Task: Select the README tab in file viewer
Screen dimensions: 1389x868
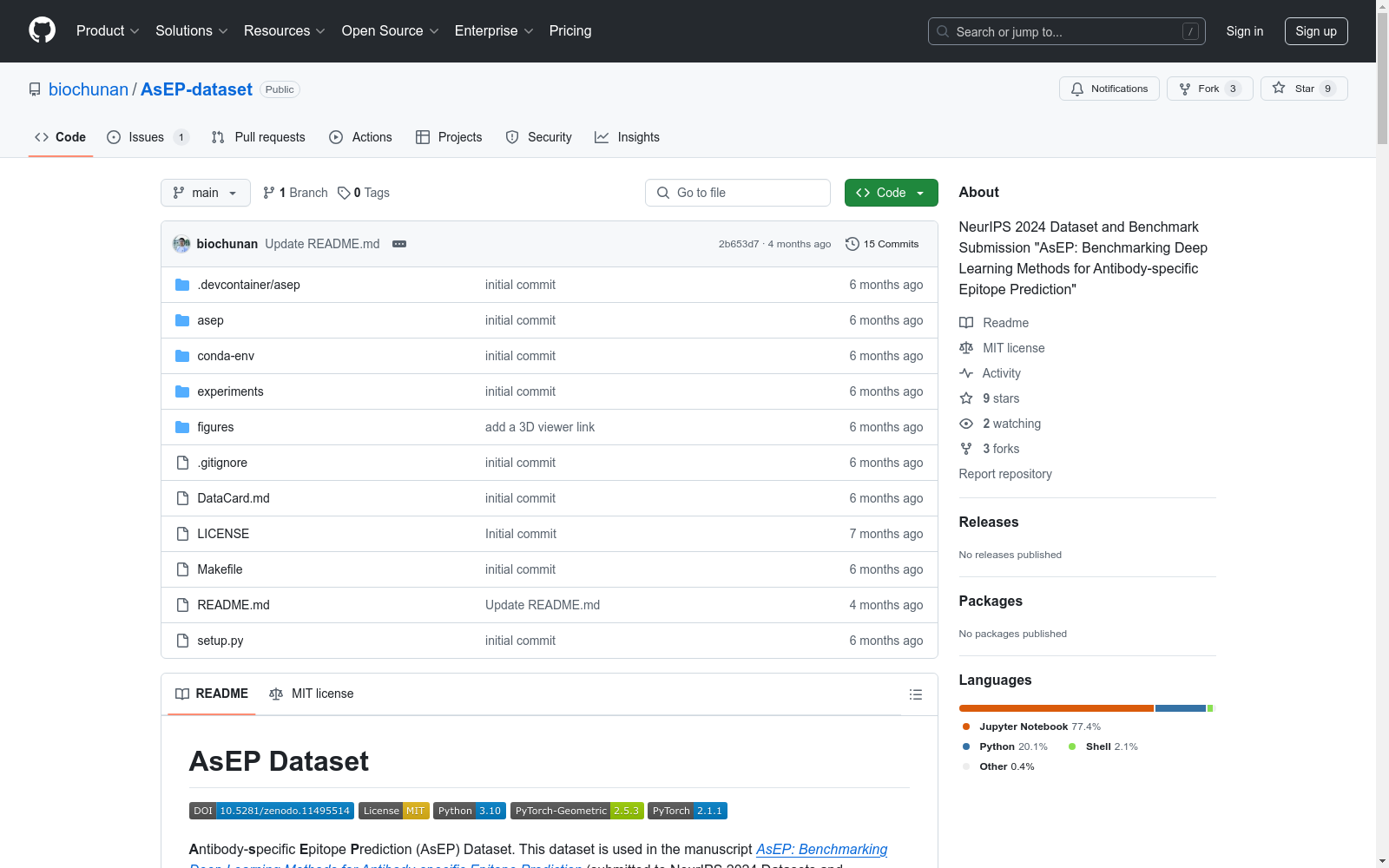Action: coord(212,694)
